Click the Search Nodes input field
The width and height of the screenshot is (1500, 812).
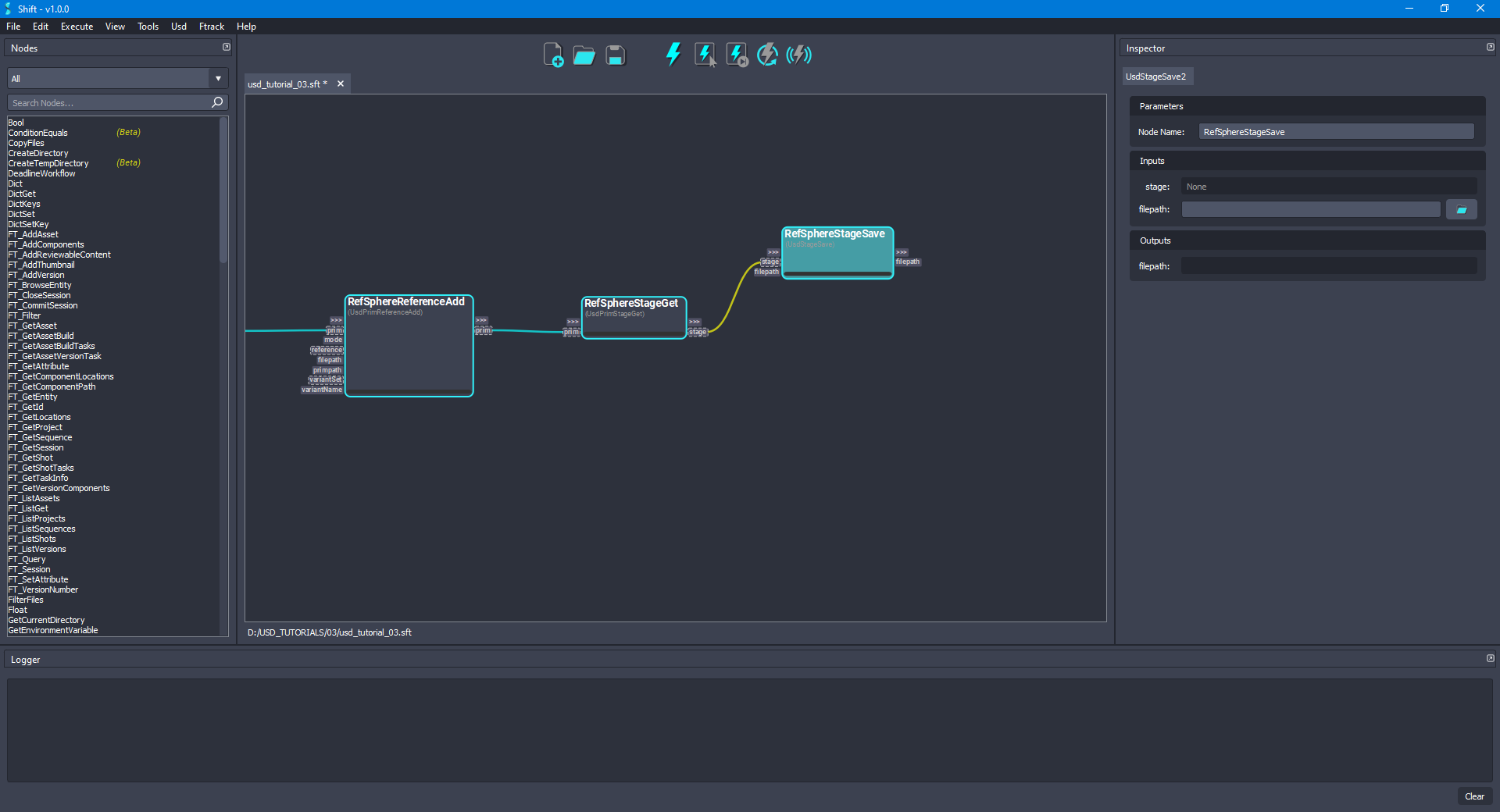pos(109,102)
